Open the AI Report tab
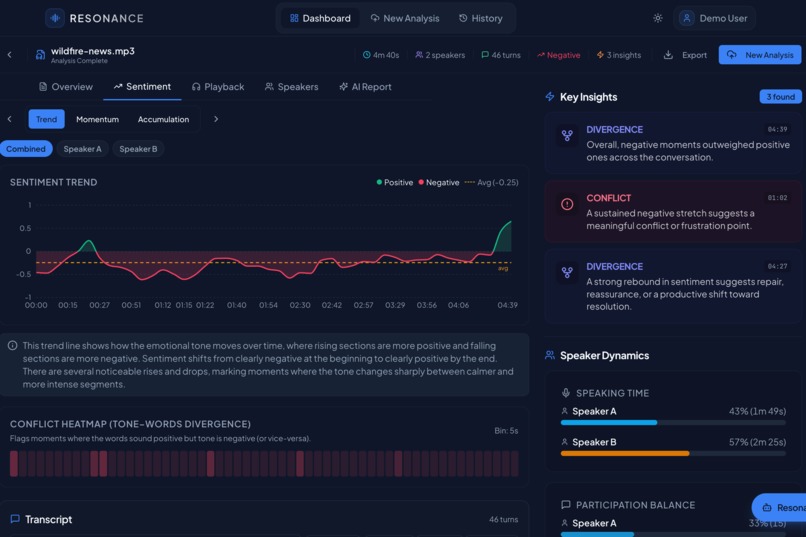The height and width of the screenshot is (537, 806). pyautogui.click(x=365, y=87)
